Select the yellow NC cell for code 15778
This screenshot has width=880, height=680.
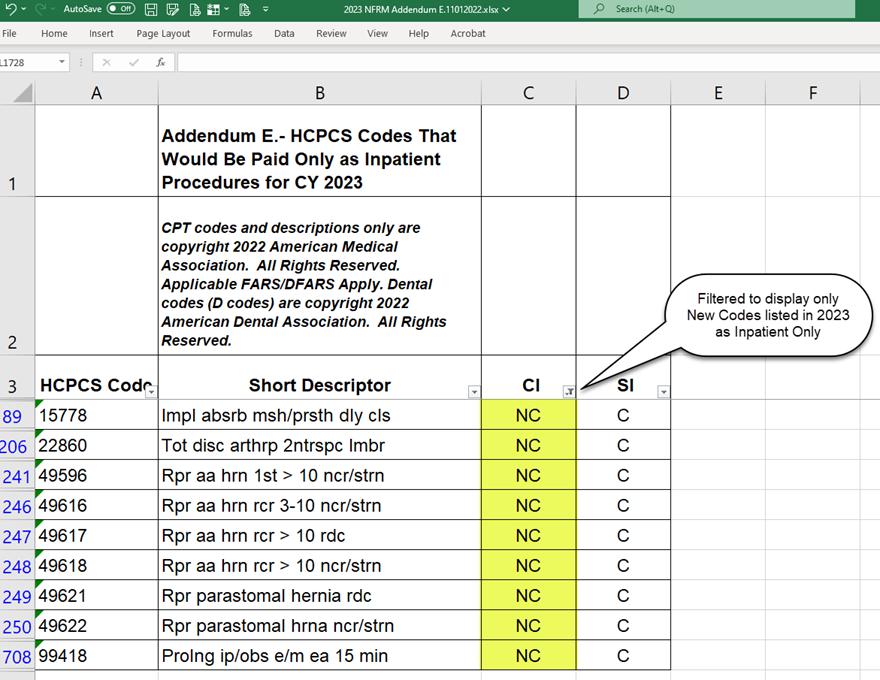529,415
